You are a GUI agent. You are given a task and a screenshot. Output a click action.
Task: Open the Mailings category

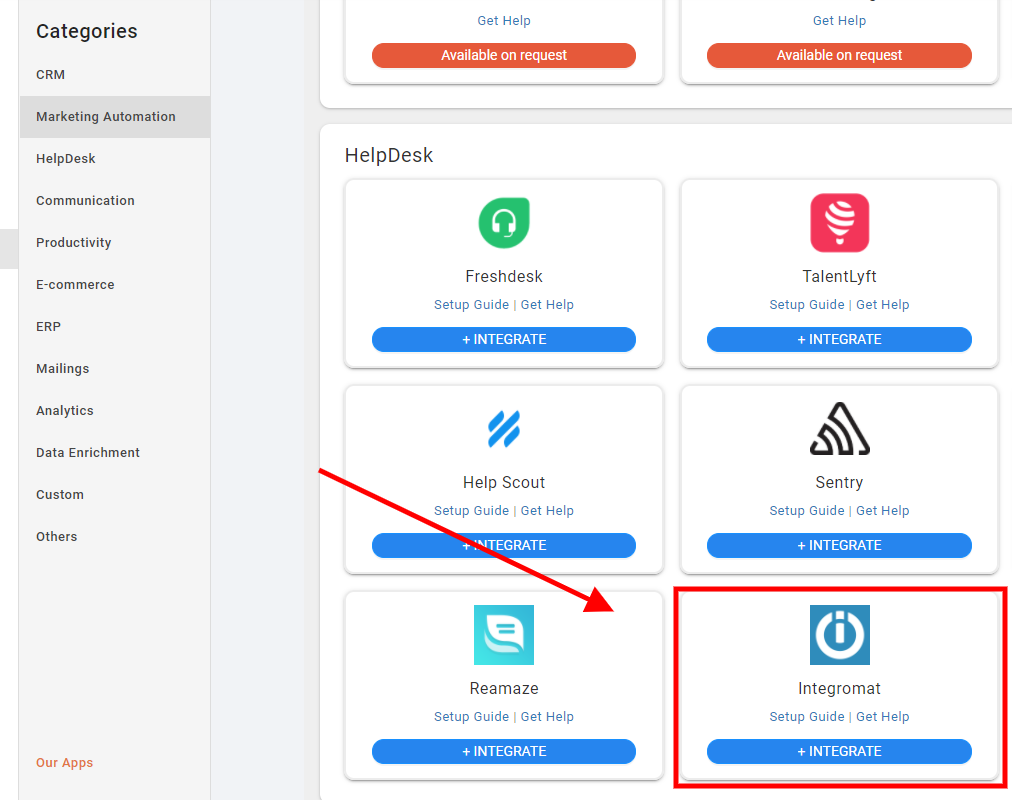[x=115, y=368]
